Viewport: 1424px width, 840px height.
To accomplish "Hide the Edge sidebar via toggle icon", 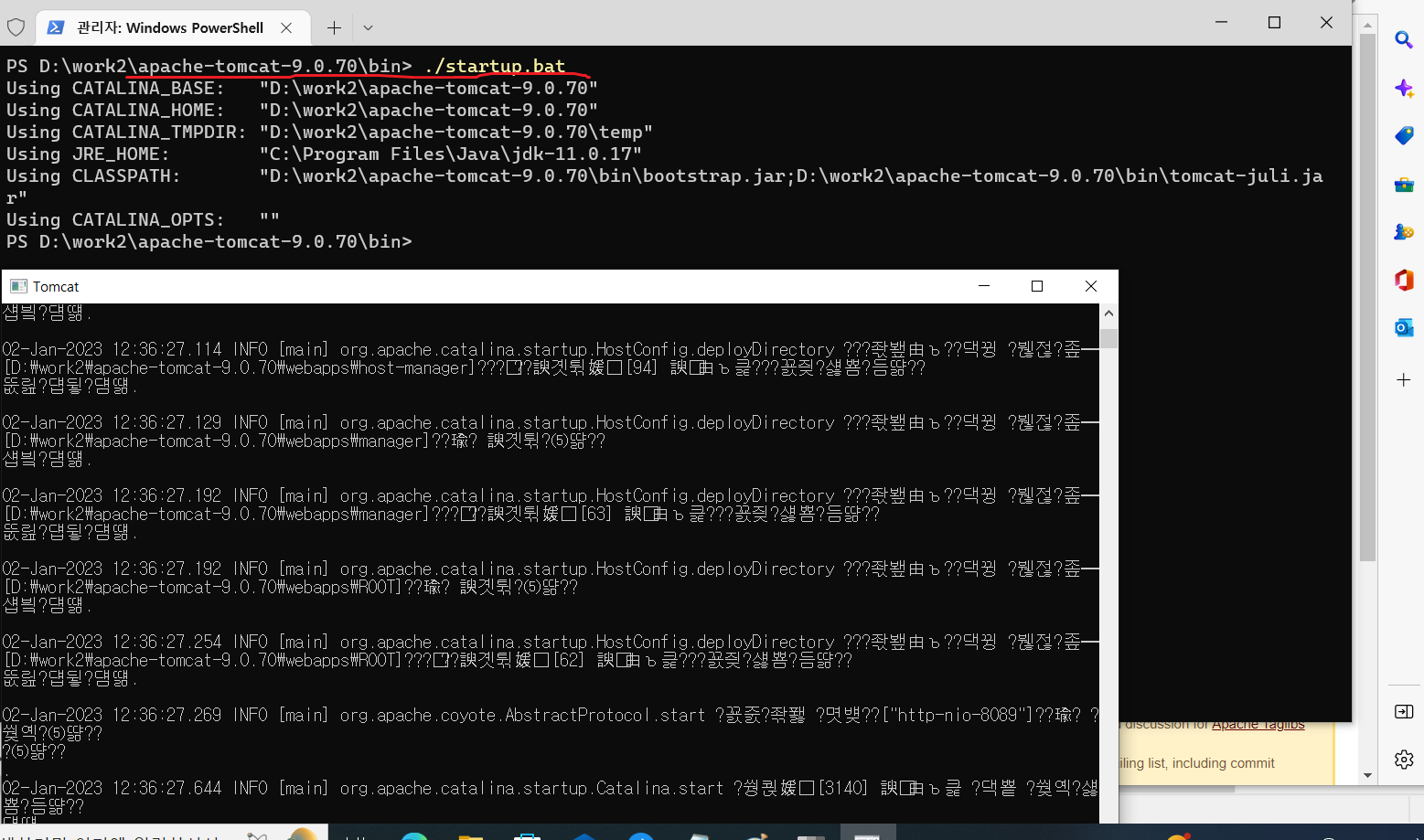I will click(1404, 711).
